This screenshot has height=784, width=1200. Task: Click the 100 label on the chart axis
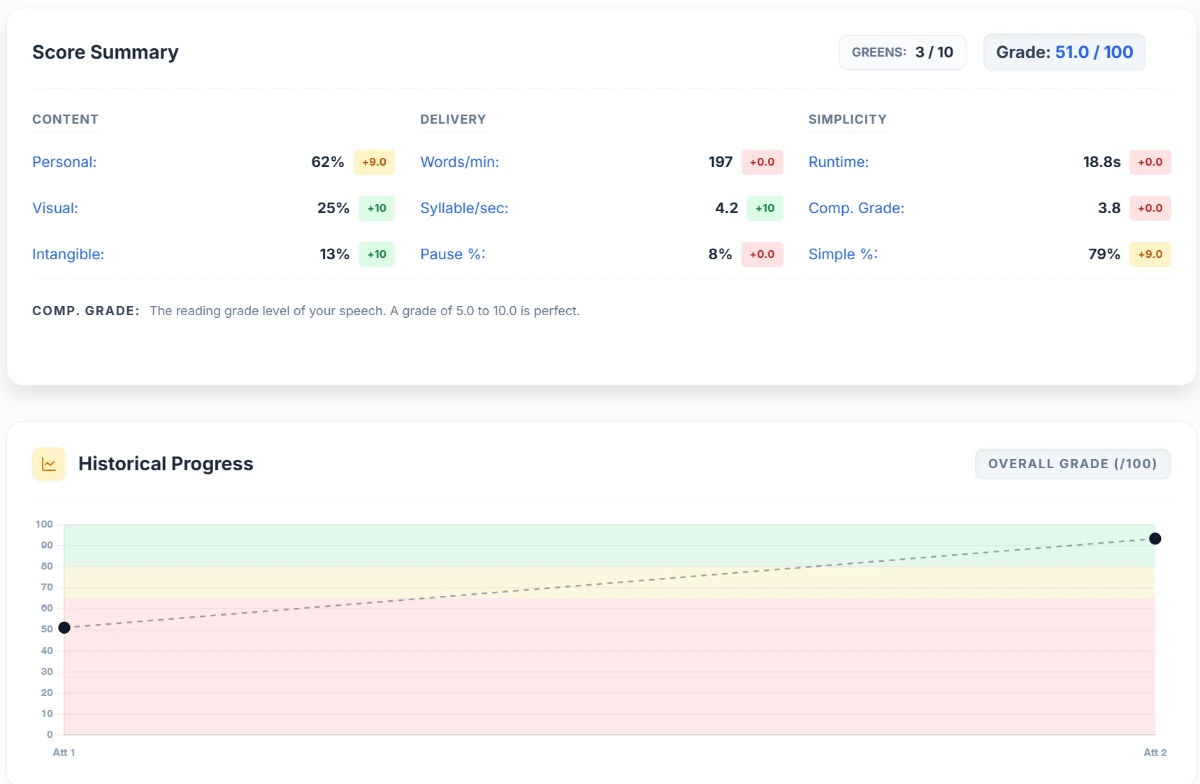pyautogui.click(x=44, y=524)
